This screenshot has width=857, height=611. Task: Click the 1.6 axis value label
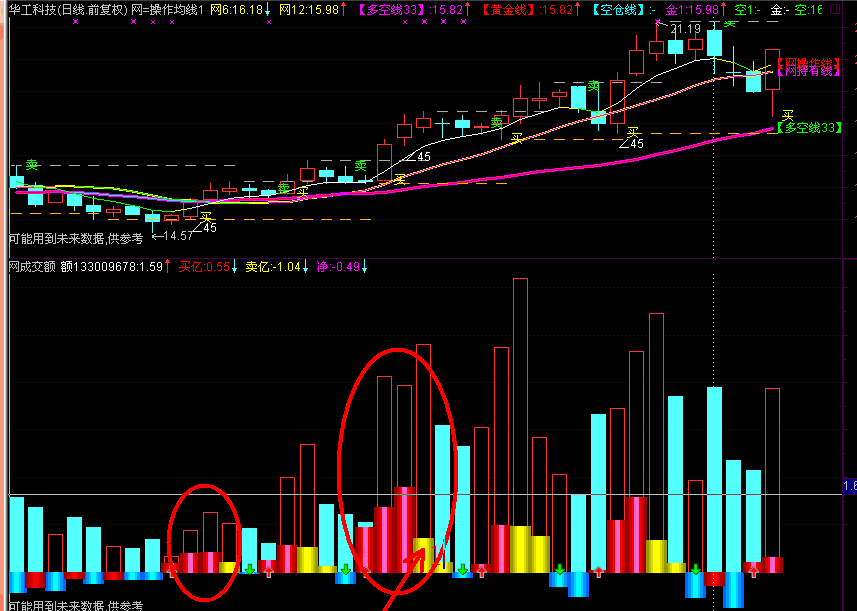(x=849, y=486)
